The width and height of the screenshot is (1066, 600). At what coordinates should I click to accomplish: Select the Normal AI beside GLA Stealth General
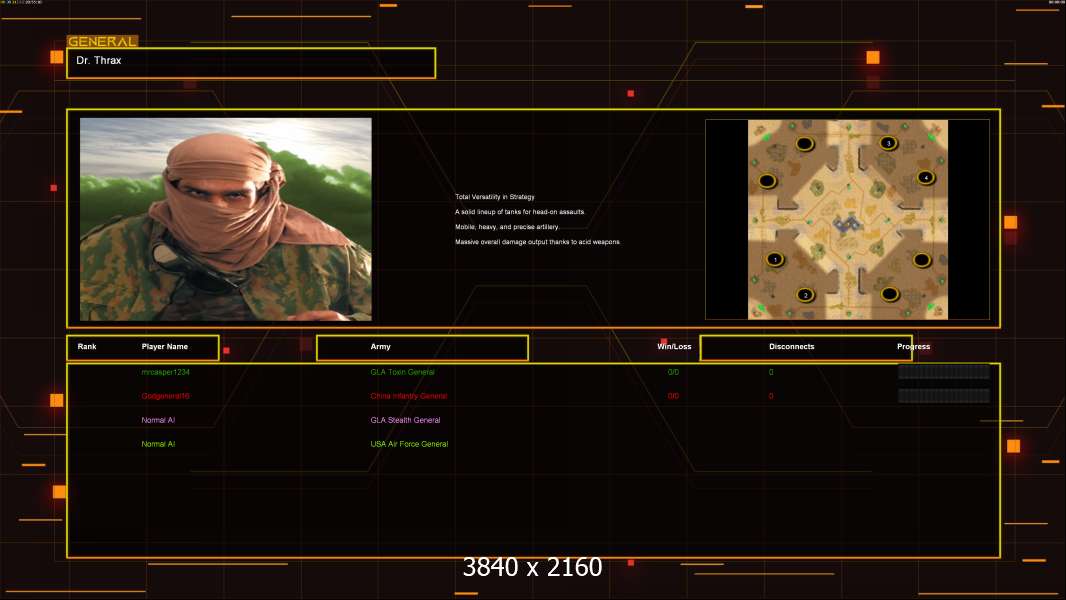point(158,420)
